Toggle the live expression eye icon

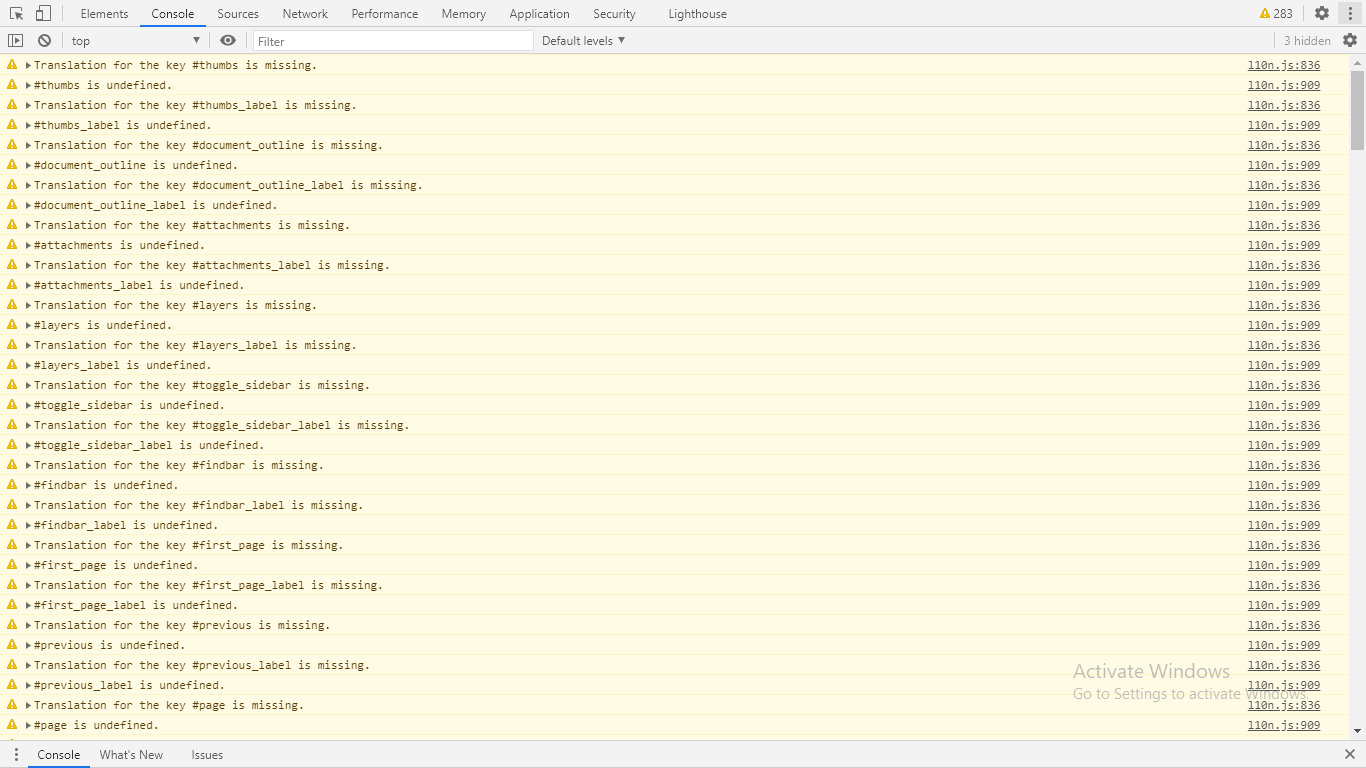click(x=228, y=40)
